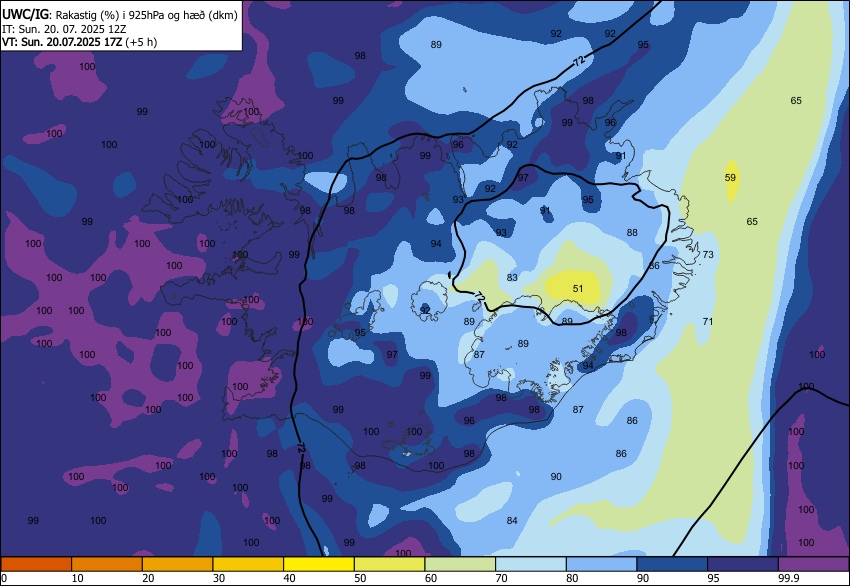Click the humidity value 59 in the yellow spot

click(730, 177)
